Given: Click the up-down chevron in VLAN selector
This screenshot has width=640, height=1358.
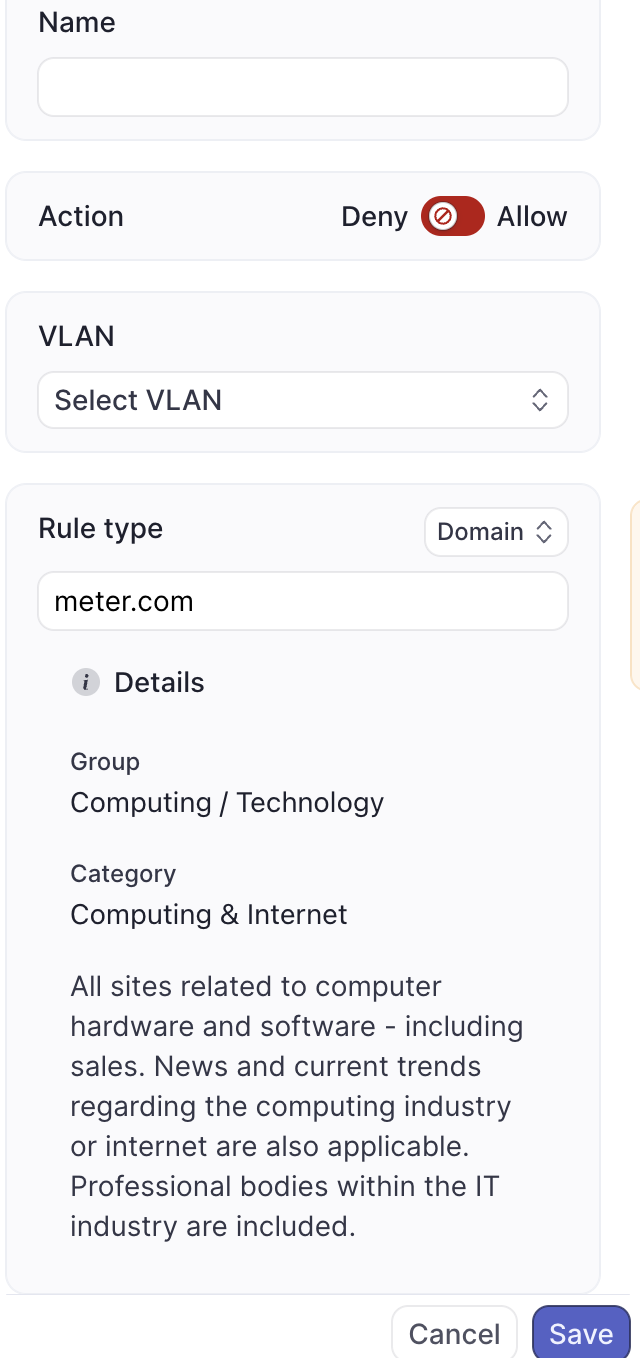Looking at the screenshot, I should (x=540, y=400).
